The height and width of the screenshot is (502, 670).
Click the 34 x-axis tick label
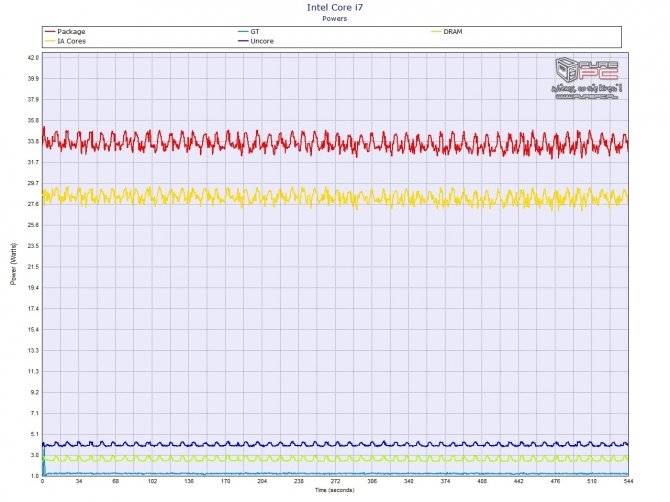pos(79,481)
